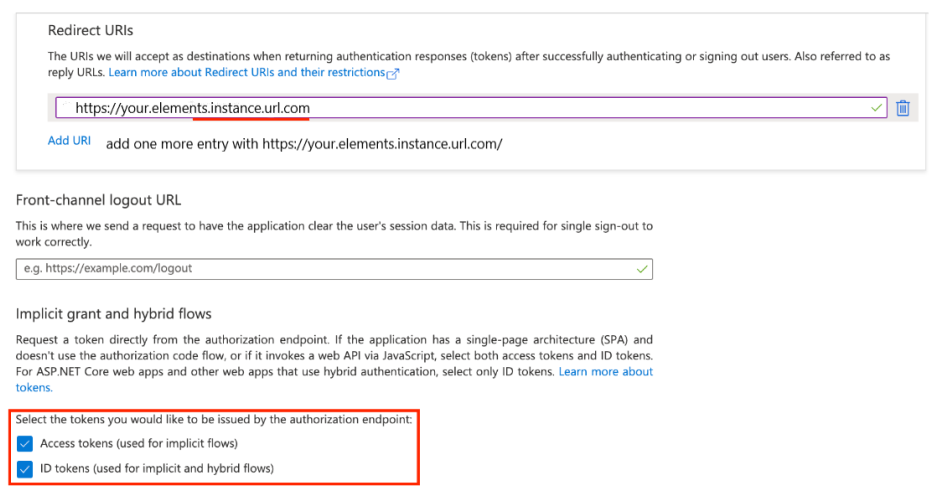This screenshot has width=929, height=504.
Task: Click the external link icon beside Redirect URIs link
Action: click(x=393, y=74)
